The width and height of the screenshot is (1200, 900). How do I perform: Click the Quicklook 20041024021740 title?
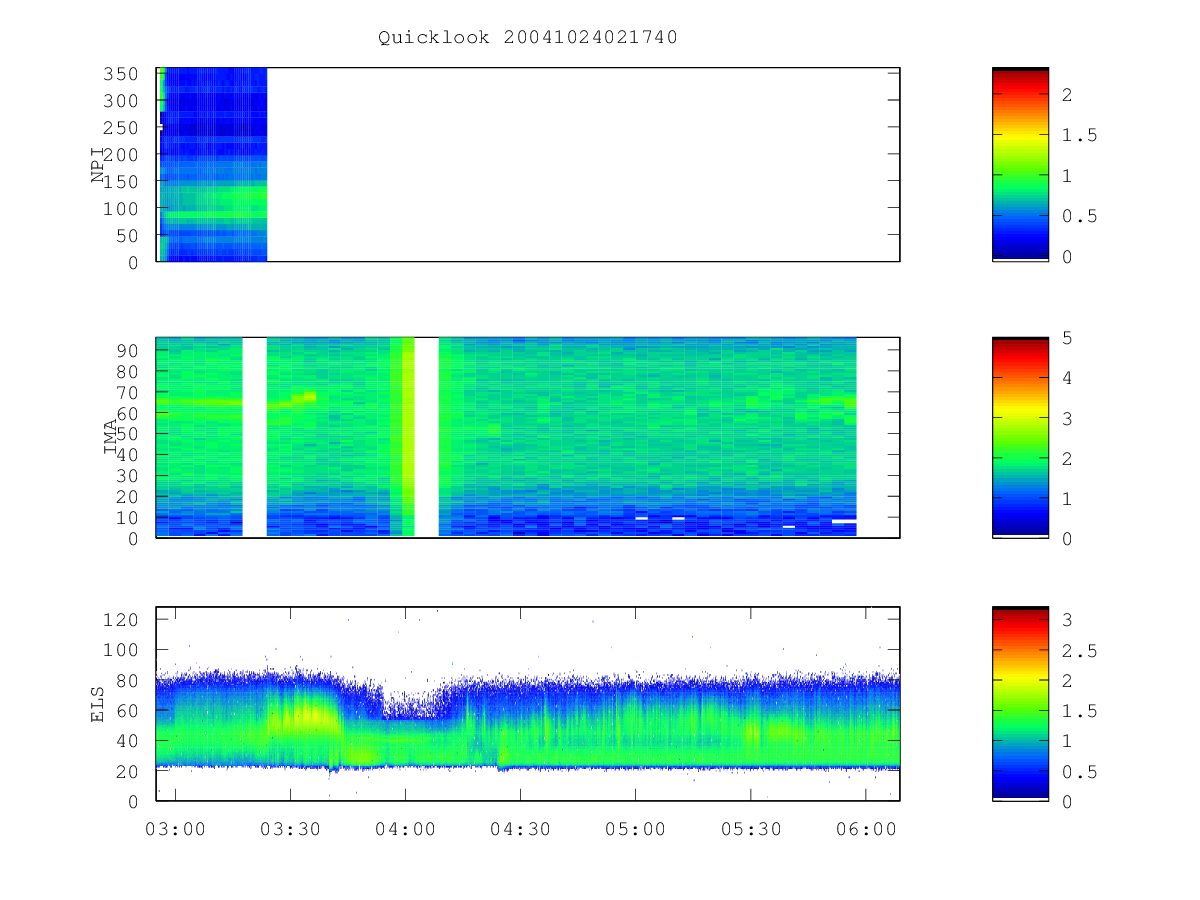[528, 37]
